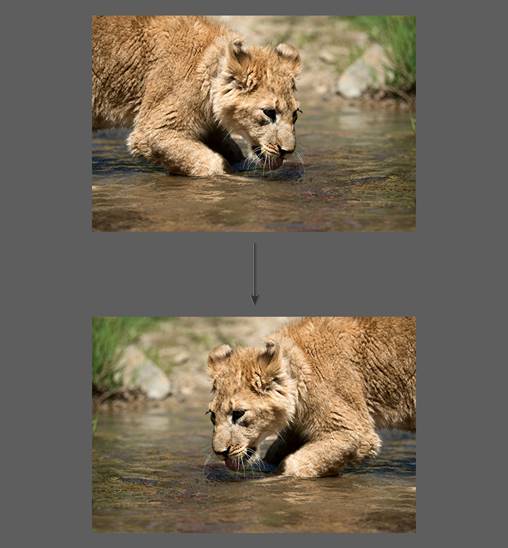Image resolution: width=508 pixels, height=548 pixels.
Task: Click the green grass in the bottom photo
Action: [x=114, y=348]
